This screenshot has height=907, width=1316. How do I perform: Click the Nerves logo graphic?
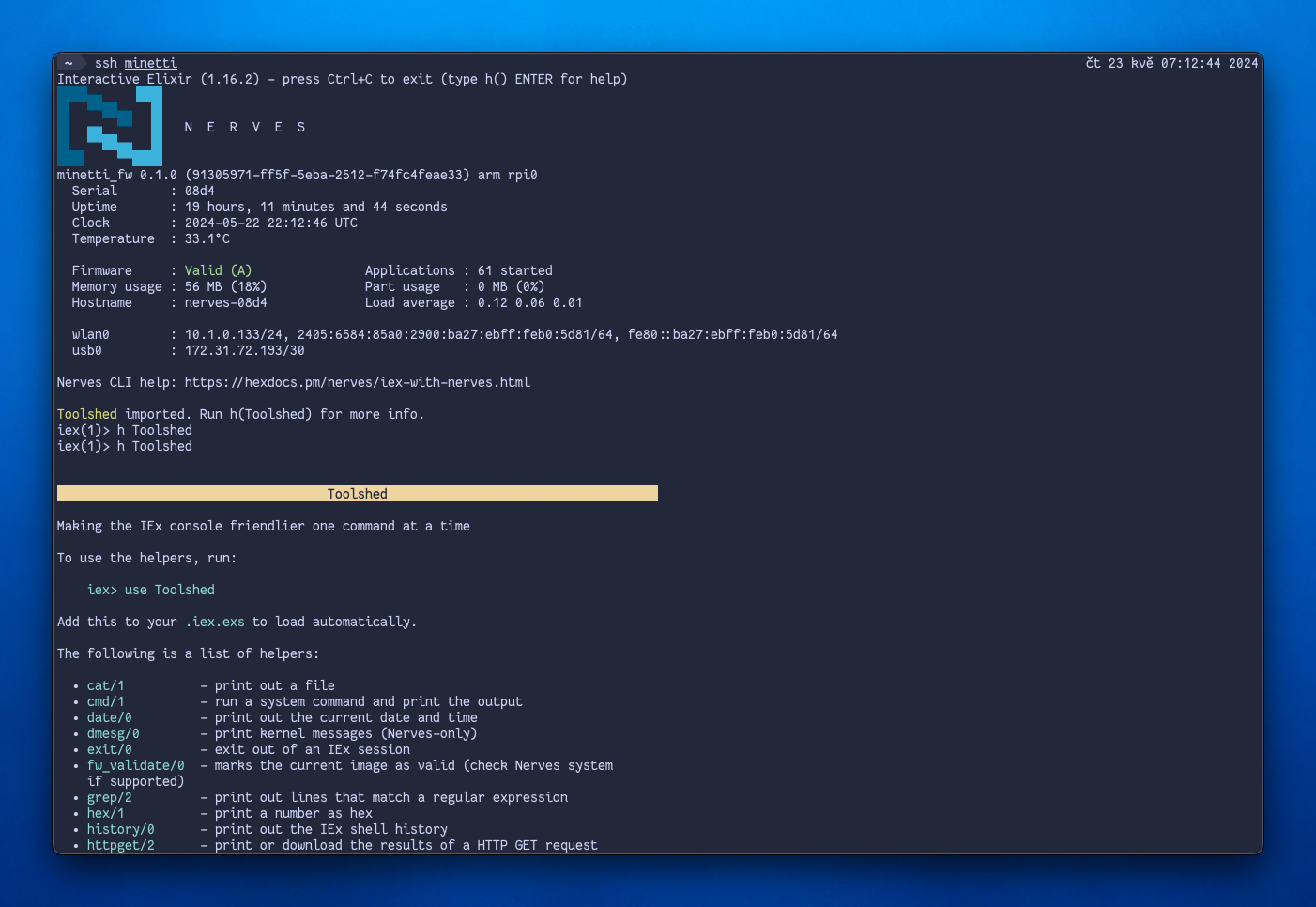110,127
